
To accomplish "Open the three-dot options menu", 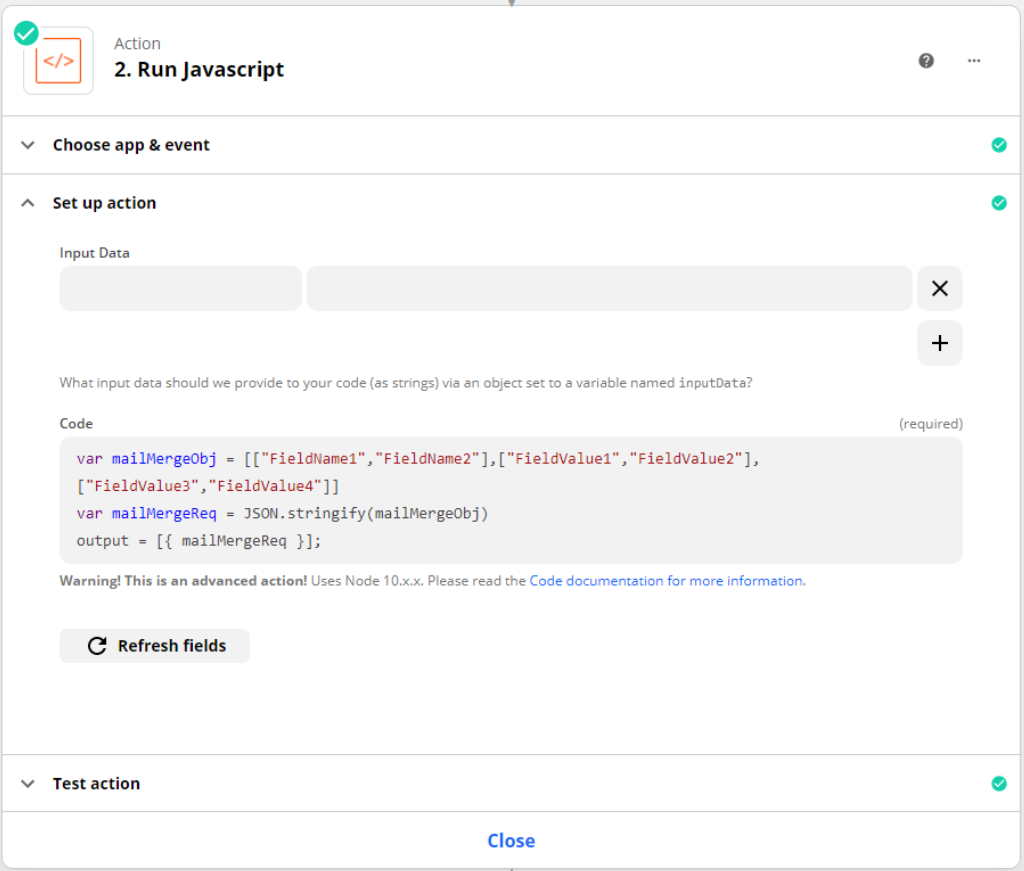I will tap(973, 60).
